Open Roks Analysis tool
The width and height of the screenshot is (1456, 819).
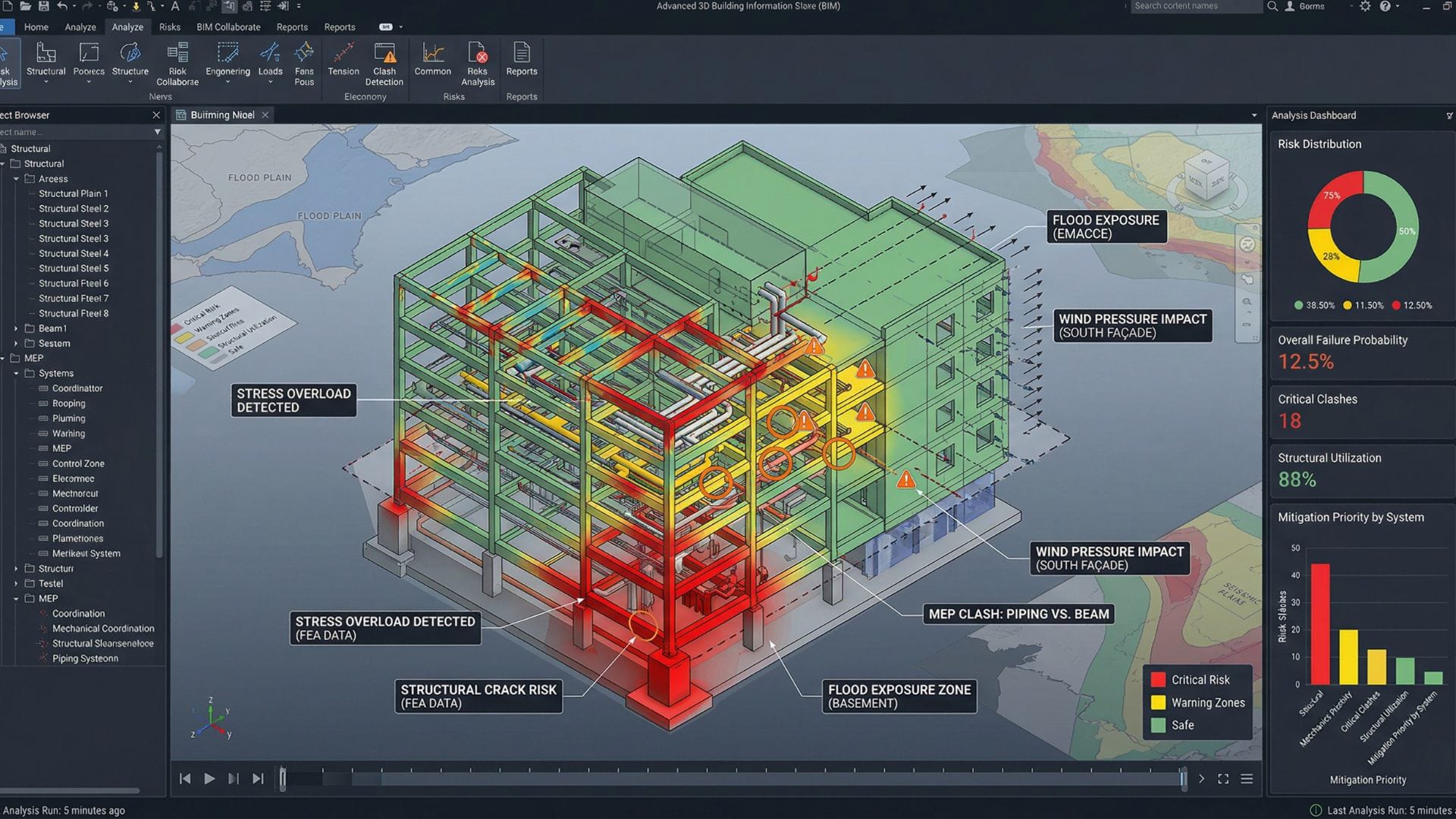[x=478, y=64]
